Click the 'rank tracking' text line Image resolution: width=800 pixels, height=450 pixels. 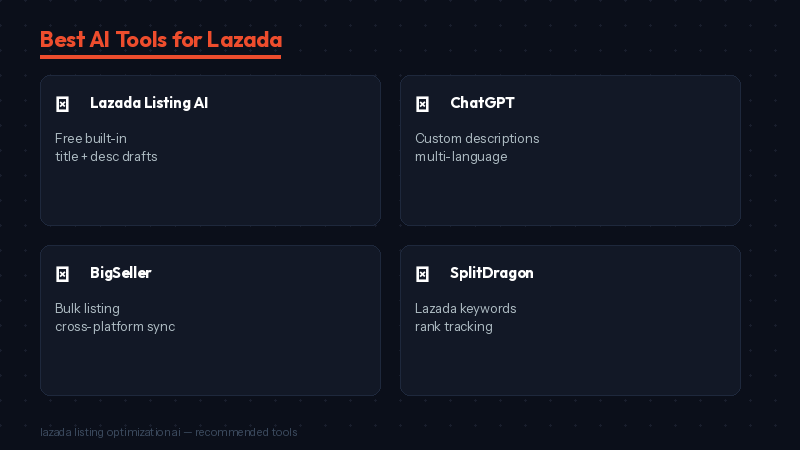[454, 326]
